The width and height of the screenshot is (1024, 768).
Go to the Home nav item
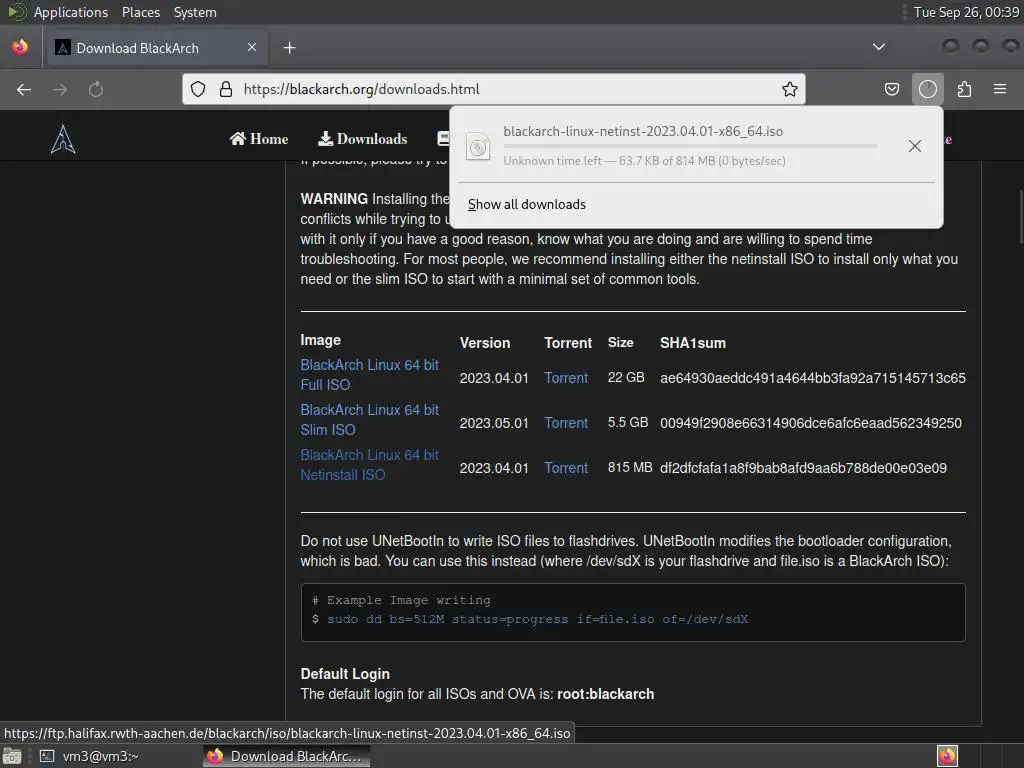[x=259, y=139]
